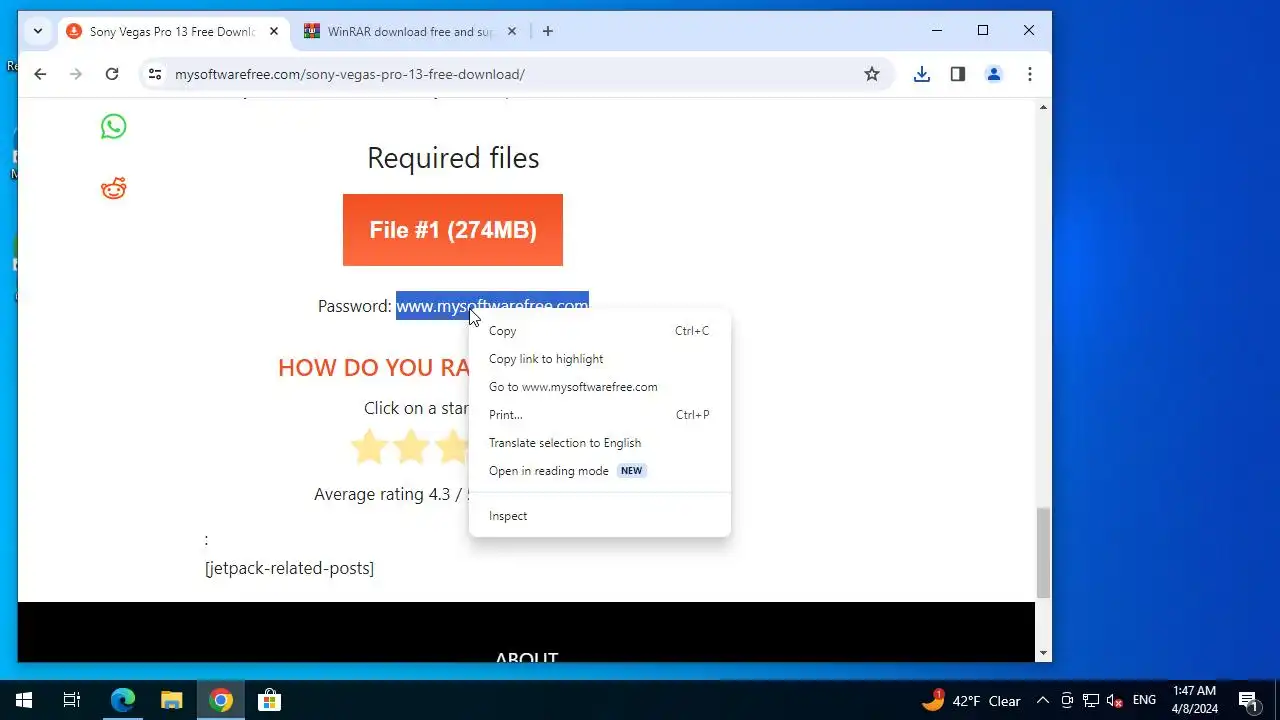The width and height of the screenshot is (1280, 720).
Task: Show hidden tray icons chevron
Action: click(1042, 700)
